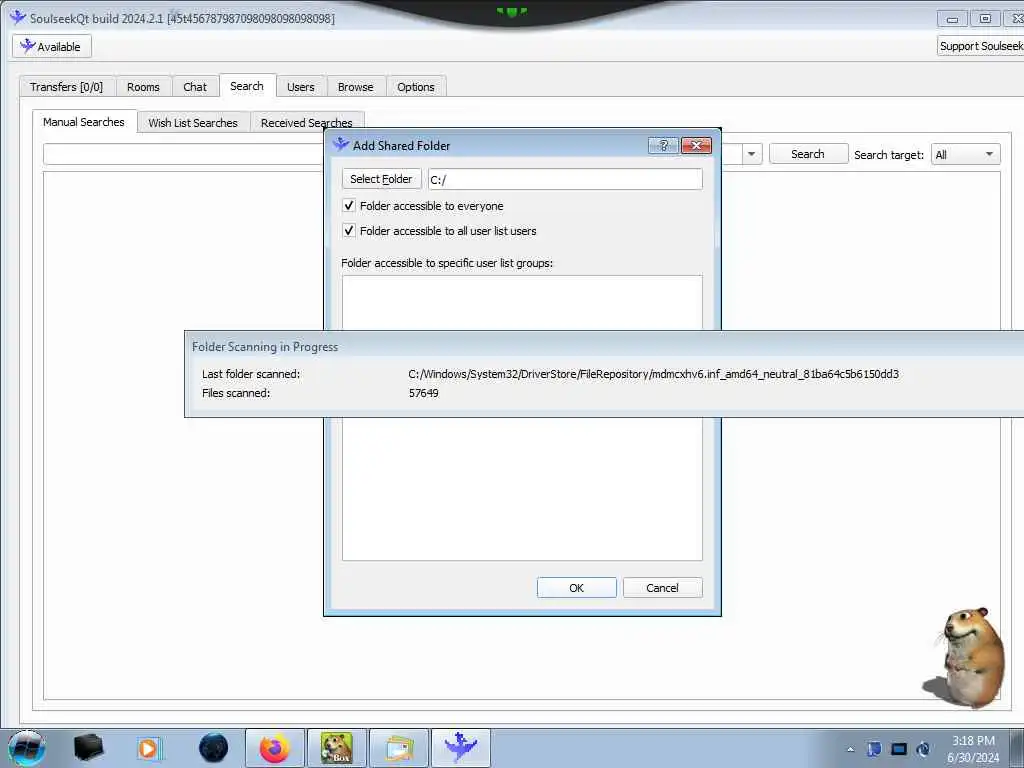
Task: Click the folder path field showing C:/
Action: (x=566, y=179)
